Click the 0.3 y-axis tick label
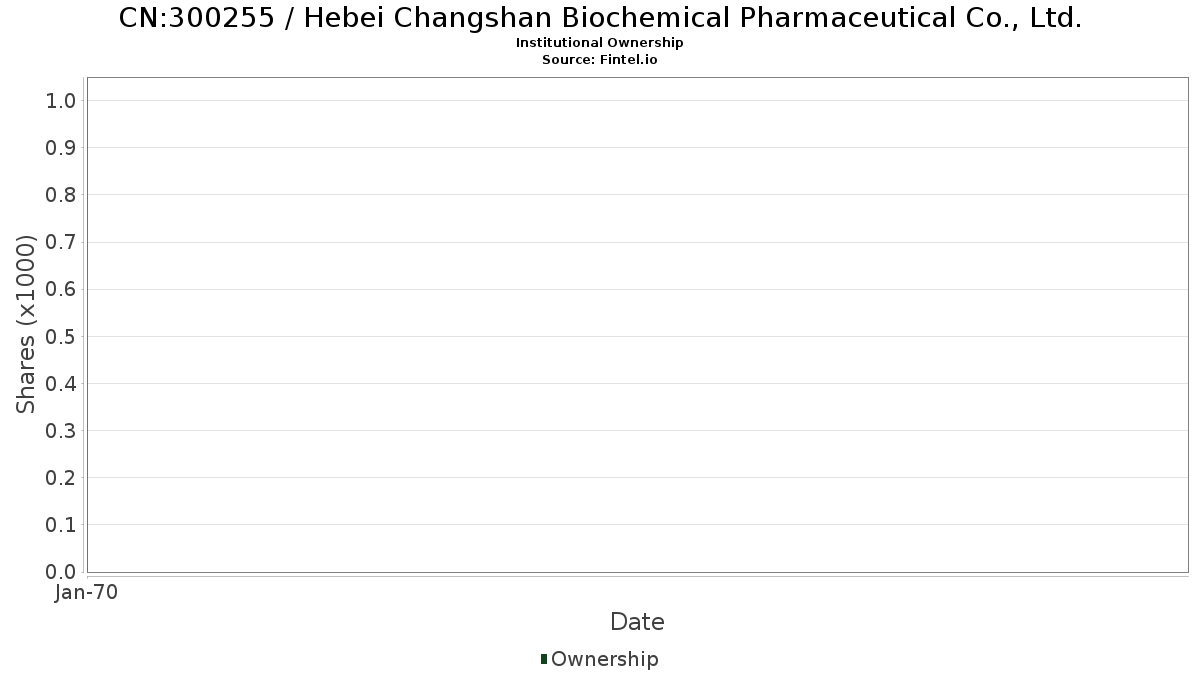 61,431
